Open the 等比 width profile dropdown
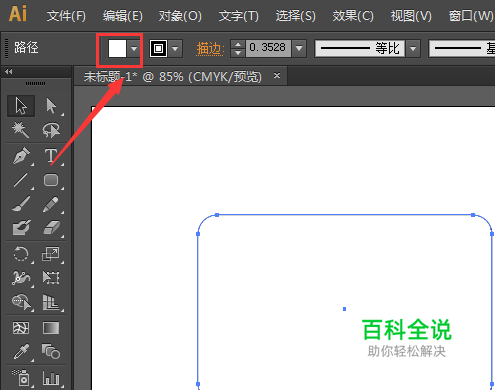This screenshot has width=495, height=390. (413, 49)
